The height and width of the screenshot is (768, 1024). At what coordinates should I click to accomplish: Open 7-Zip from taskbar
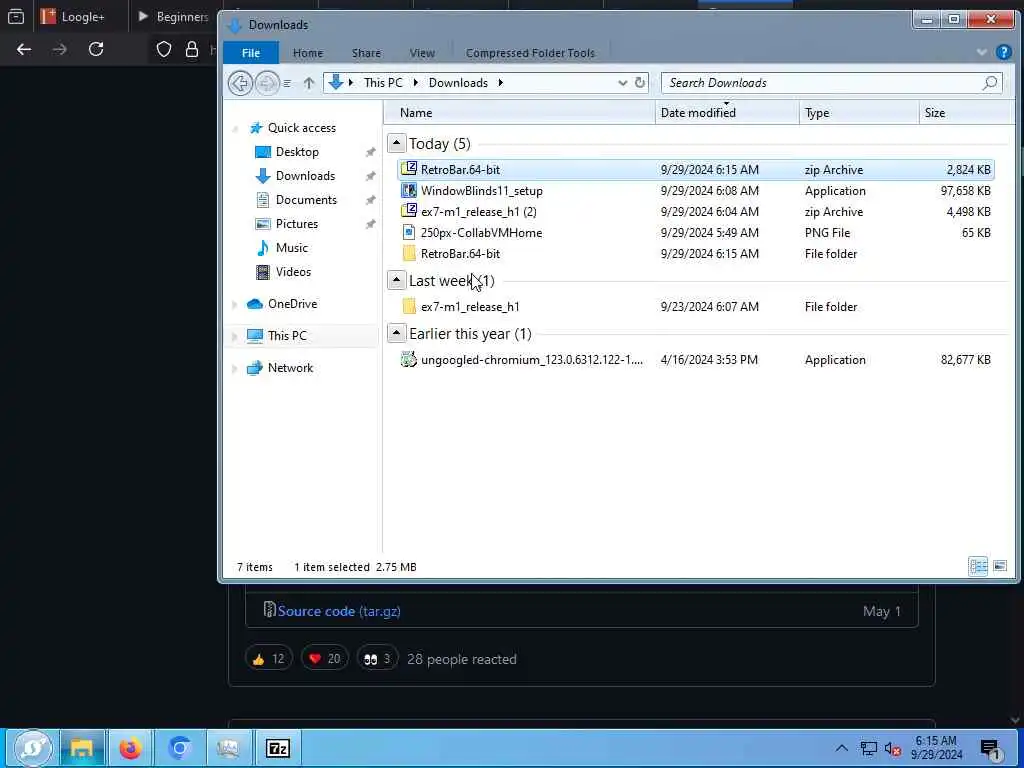click(x=278, y=748)
